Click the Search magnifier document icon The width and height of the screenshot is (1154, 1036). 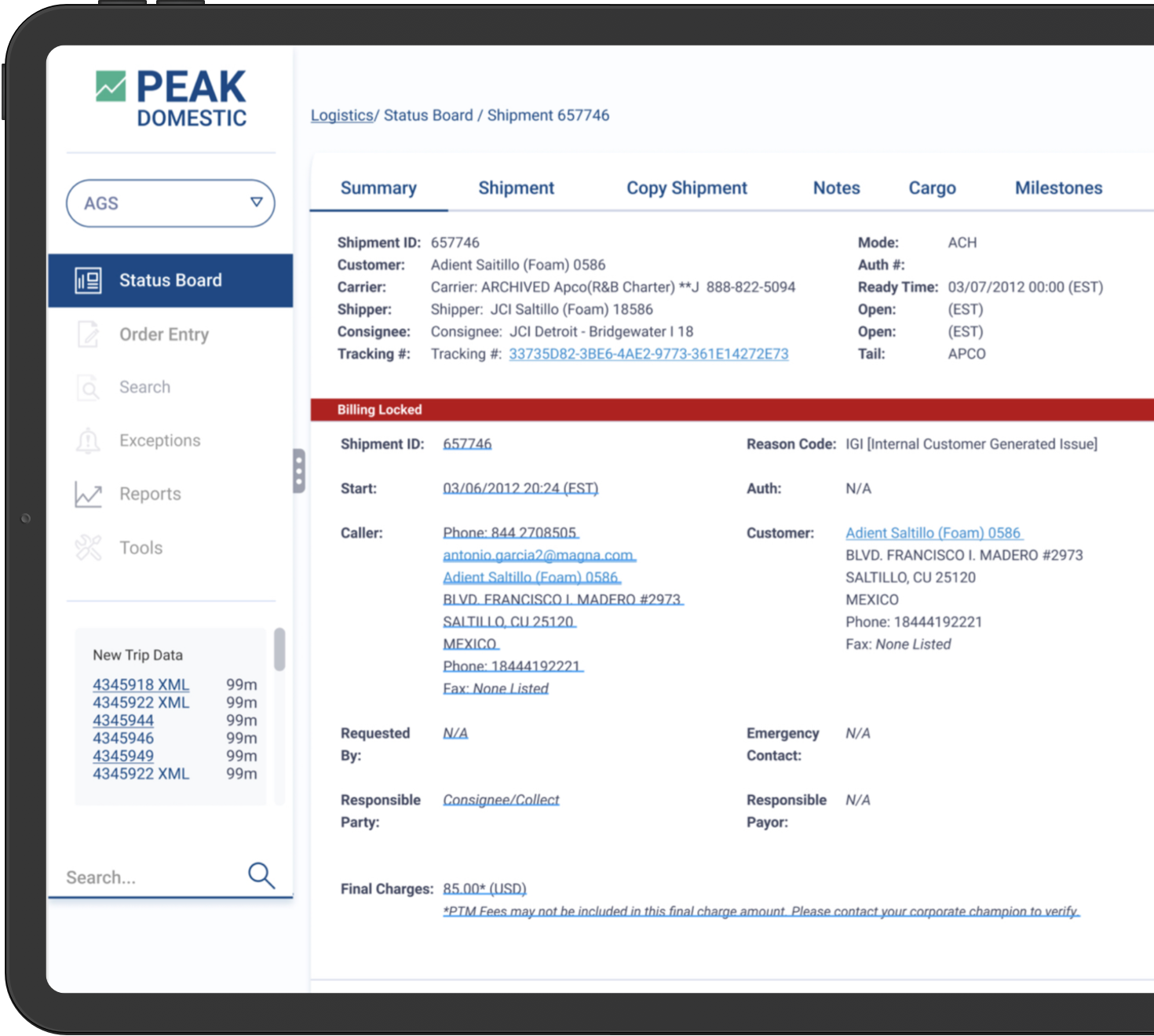click(x=88, y=388)
